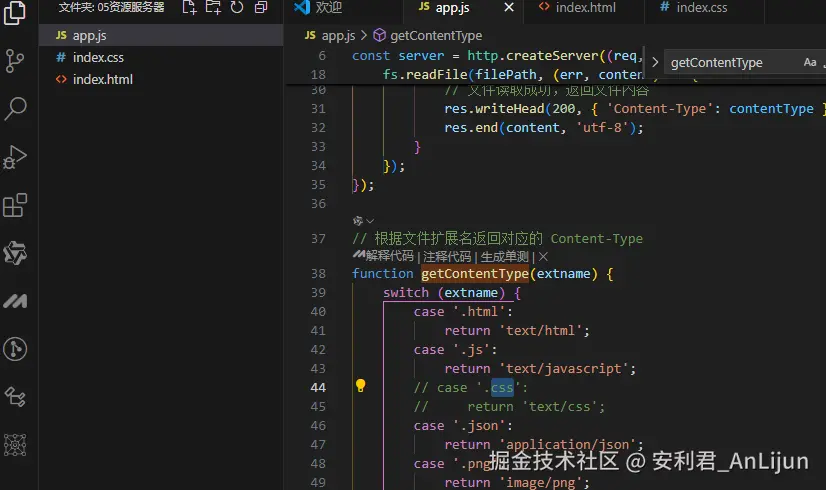Create a new file in the explorer

(189, 7)
